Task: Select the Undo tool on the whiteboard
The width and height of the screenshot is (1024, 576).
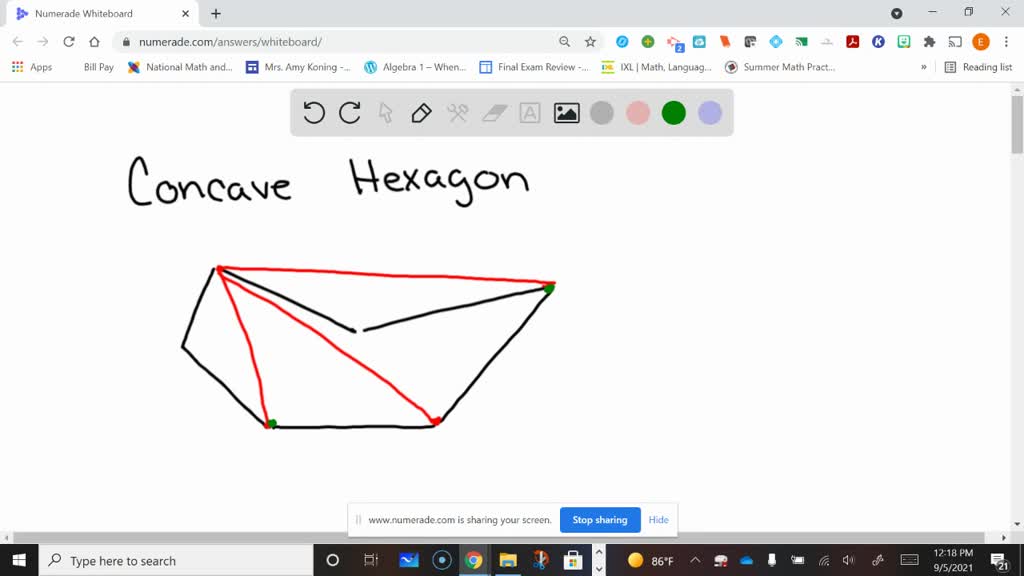Action: pos(314,113)
